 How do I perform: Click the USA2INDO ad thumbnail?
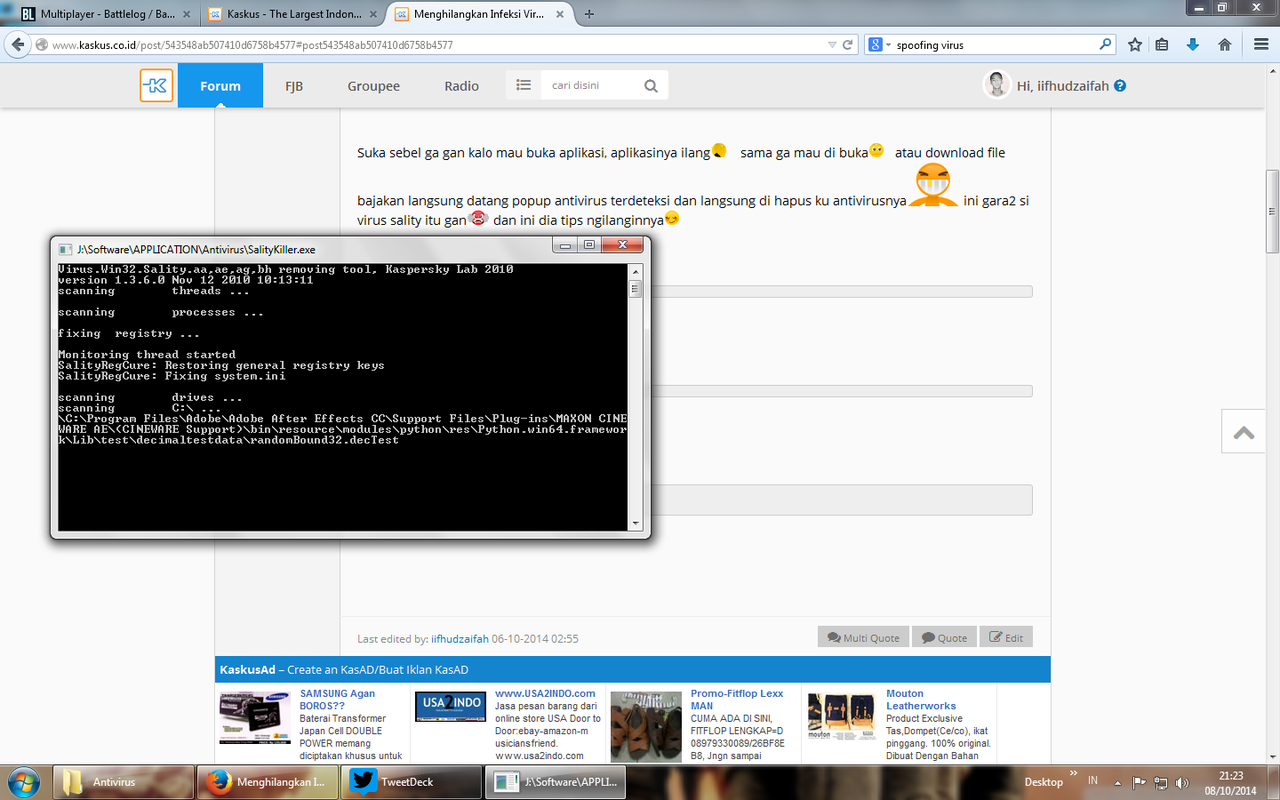coord(450,707)
